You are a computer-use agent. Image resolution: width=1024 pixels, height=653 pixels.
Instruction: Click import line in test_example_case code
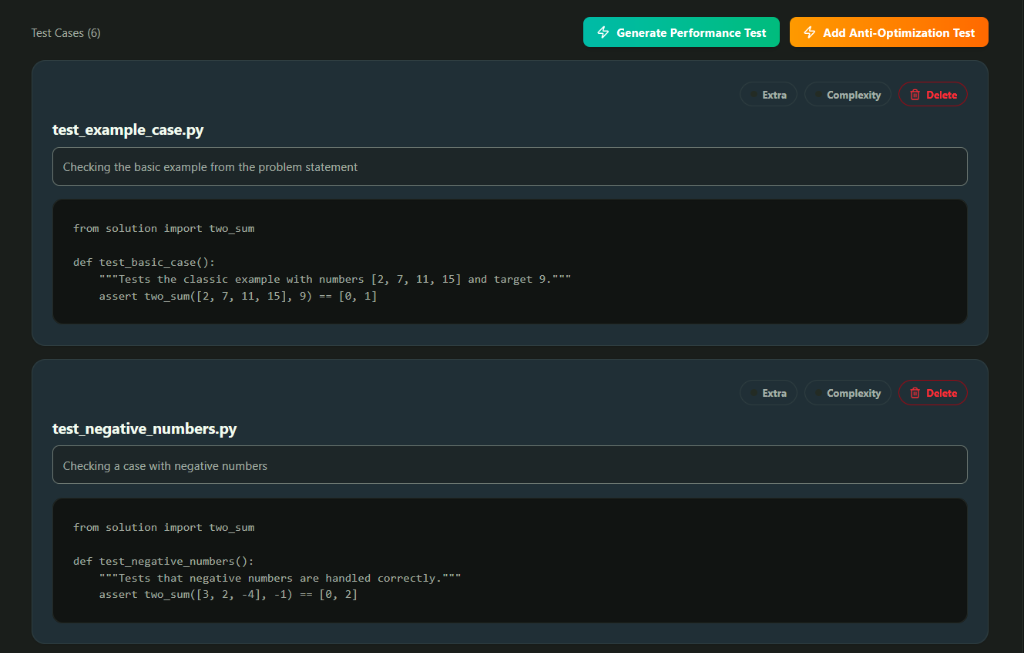click(164, 229)
